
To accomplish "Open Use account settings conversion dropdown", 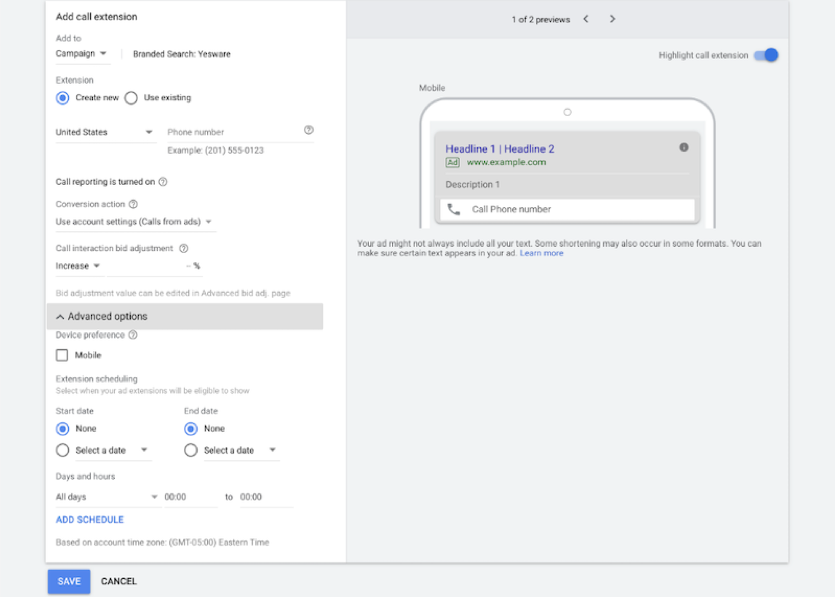I will click(134, 222).
